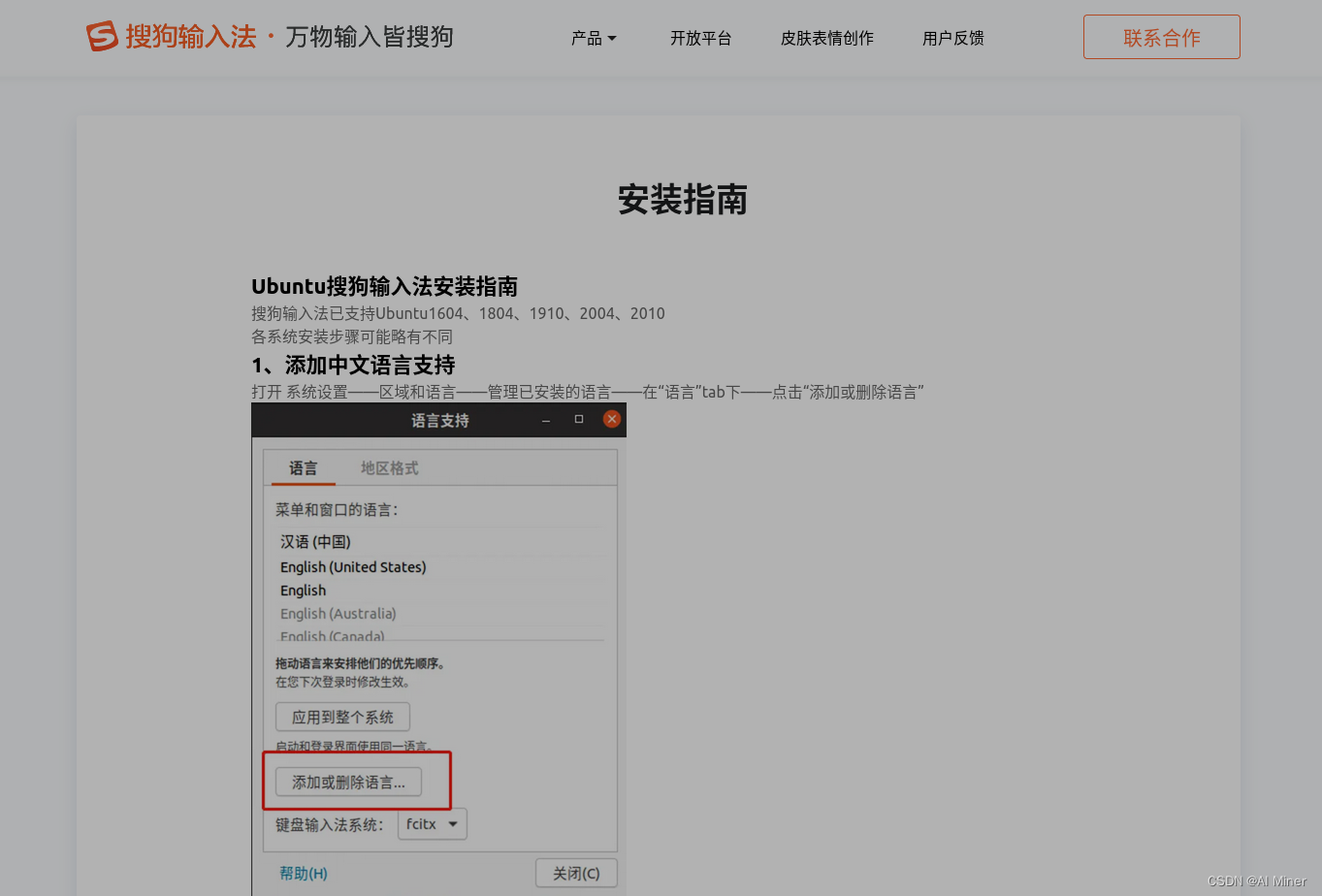The width and height of the screenshot is (1322, 896).
Task: Switch to 地区格式 tab
Action: pos(389,468)
